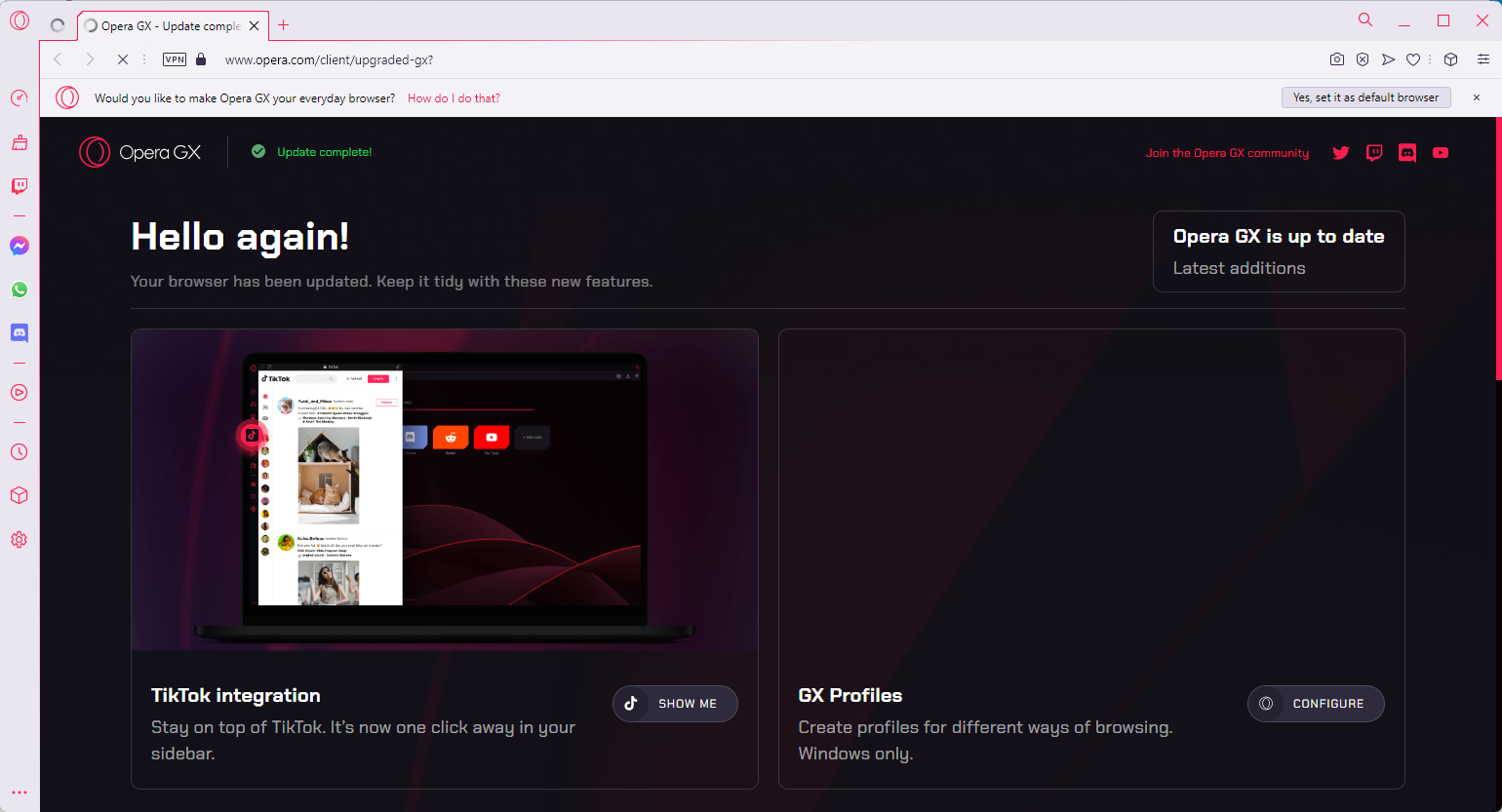This screenshot has height=812, width=1502.
Task: Open Facebook Messenger in the sidebar
Action: pos(20,246)
